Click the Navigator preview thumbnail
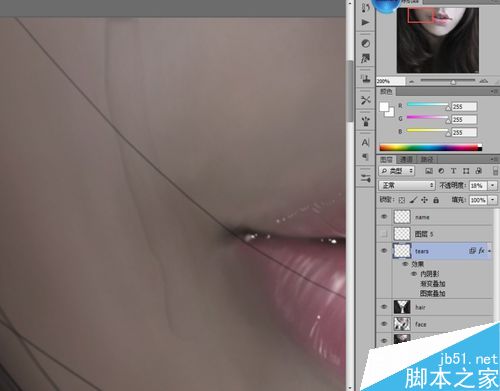Viewport: 500px width, 391px height. coord(438,40)
